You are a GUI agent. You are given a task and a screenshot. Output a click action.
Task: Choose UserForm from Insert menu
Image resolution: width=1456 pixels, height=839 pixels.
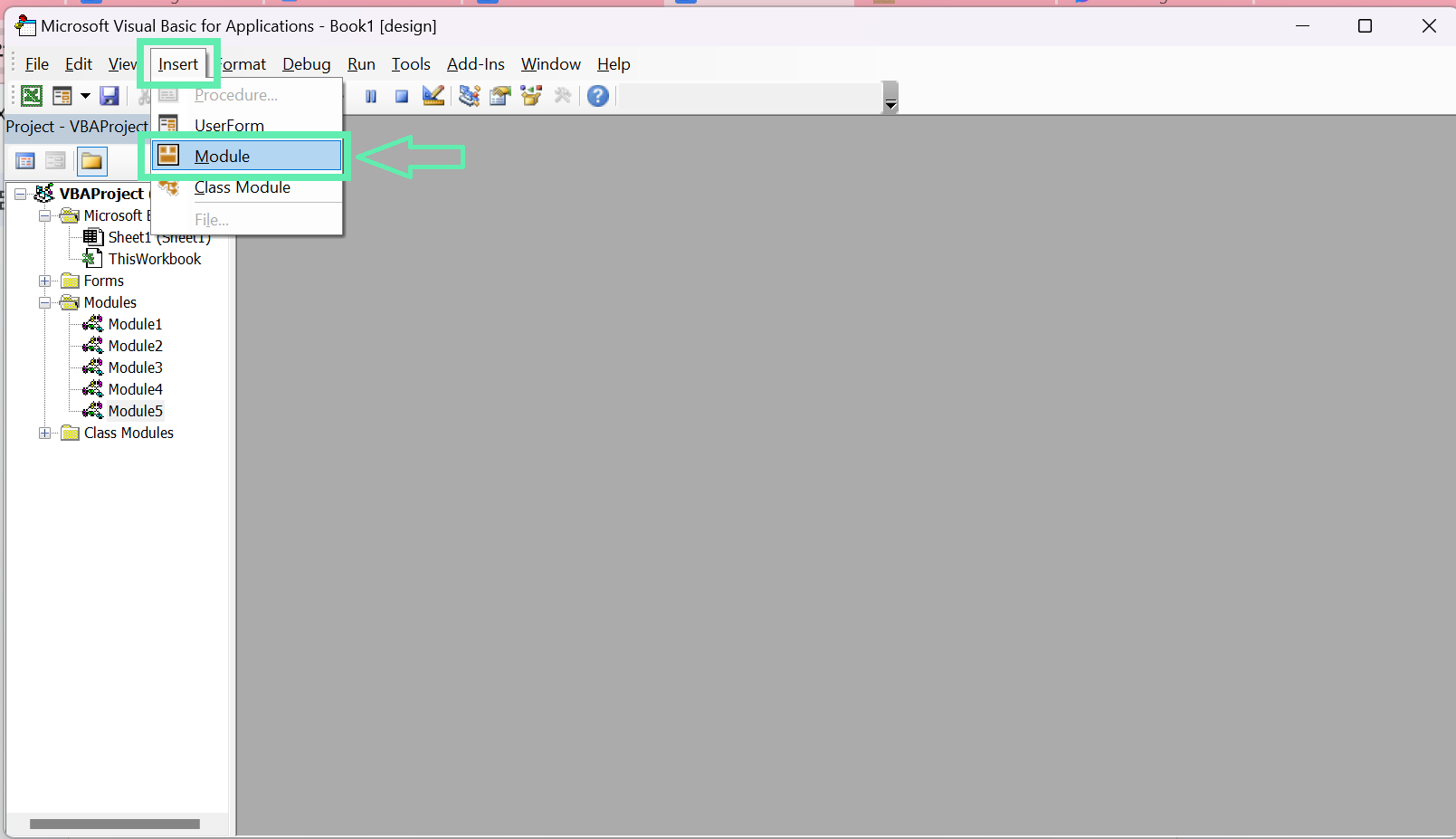click(x=247, y=126)
